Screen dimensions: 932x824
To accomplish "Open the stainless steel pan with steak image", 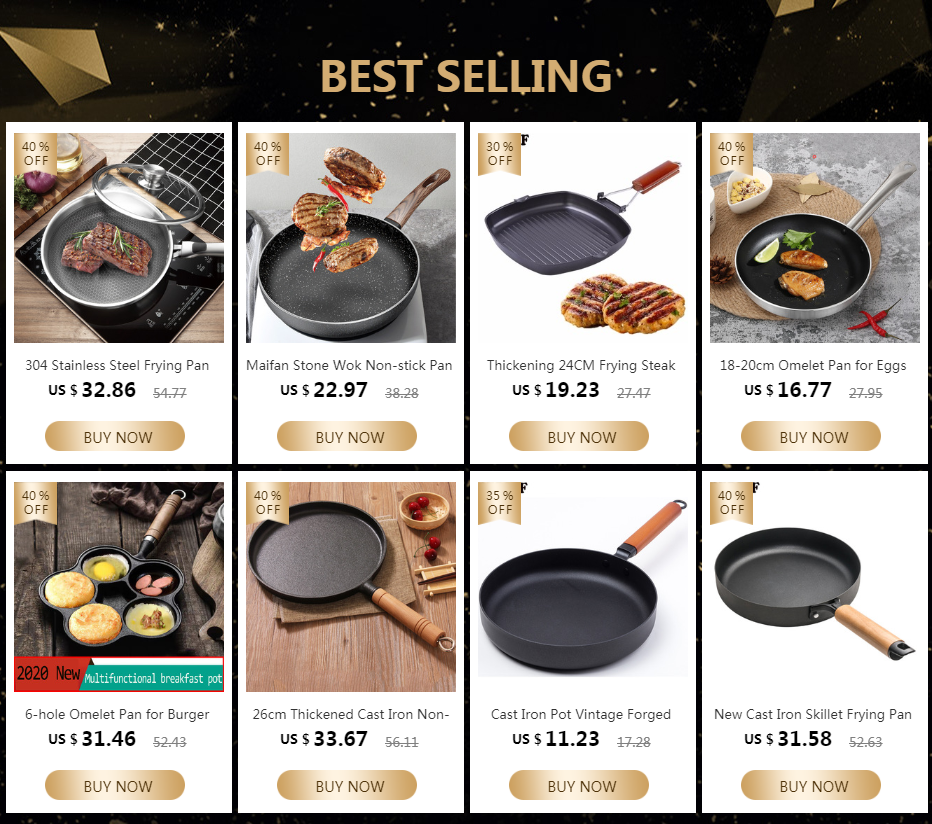I will click(x=119, y=238).
